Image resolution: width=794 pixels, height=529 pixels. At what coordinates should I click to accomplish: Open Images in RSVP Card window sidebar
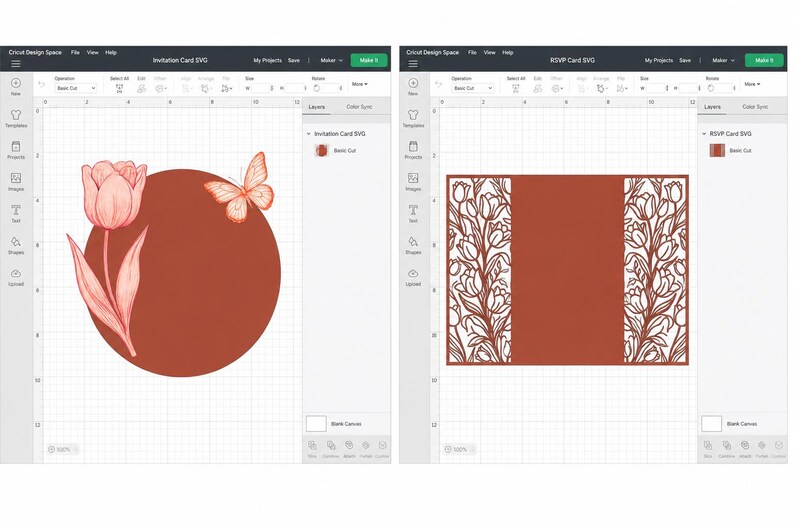[413, 182]
